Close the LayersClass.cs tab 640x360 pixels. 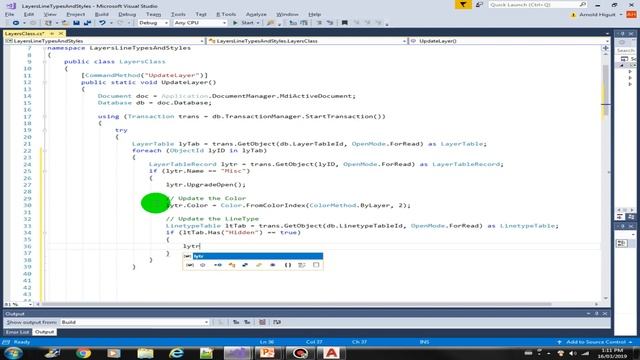tap(61, 33)
